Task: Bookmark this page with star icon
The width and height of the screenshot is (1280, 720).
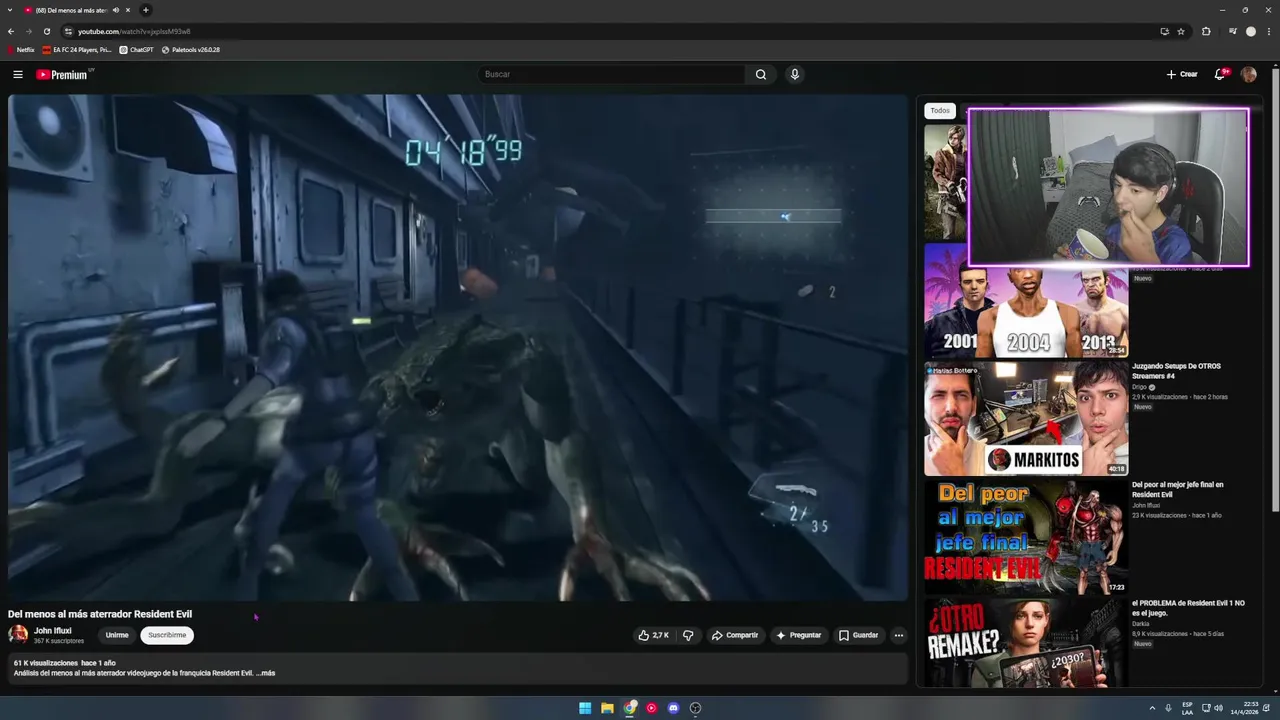Action: pos(1181,31)
